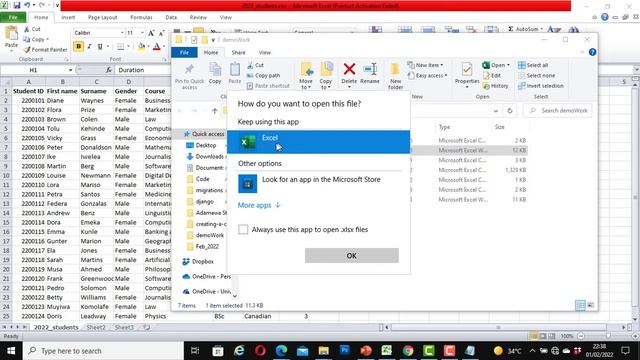Click the Windows taskbar search box

pyautogui.click(x=102, y=351)
